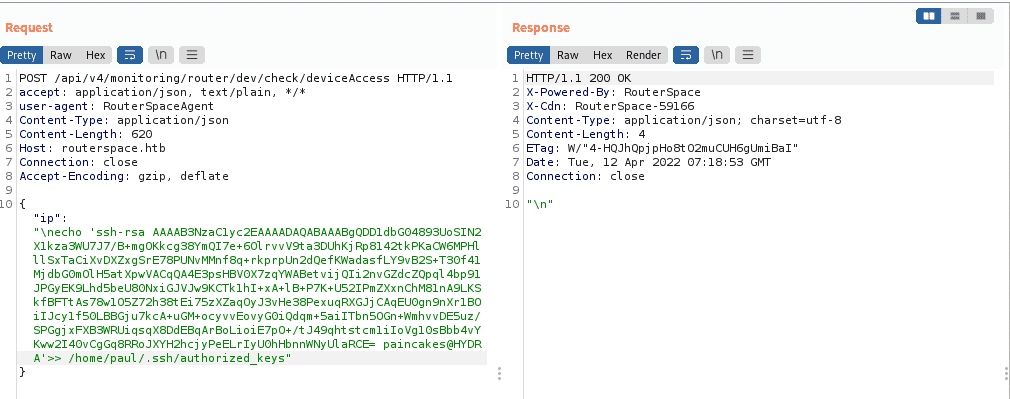Switch Request view to Raw tab
Image resolution: width=1010 pixels, height=399 pixels.
(x=61, y=55)
